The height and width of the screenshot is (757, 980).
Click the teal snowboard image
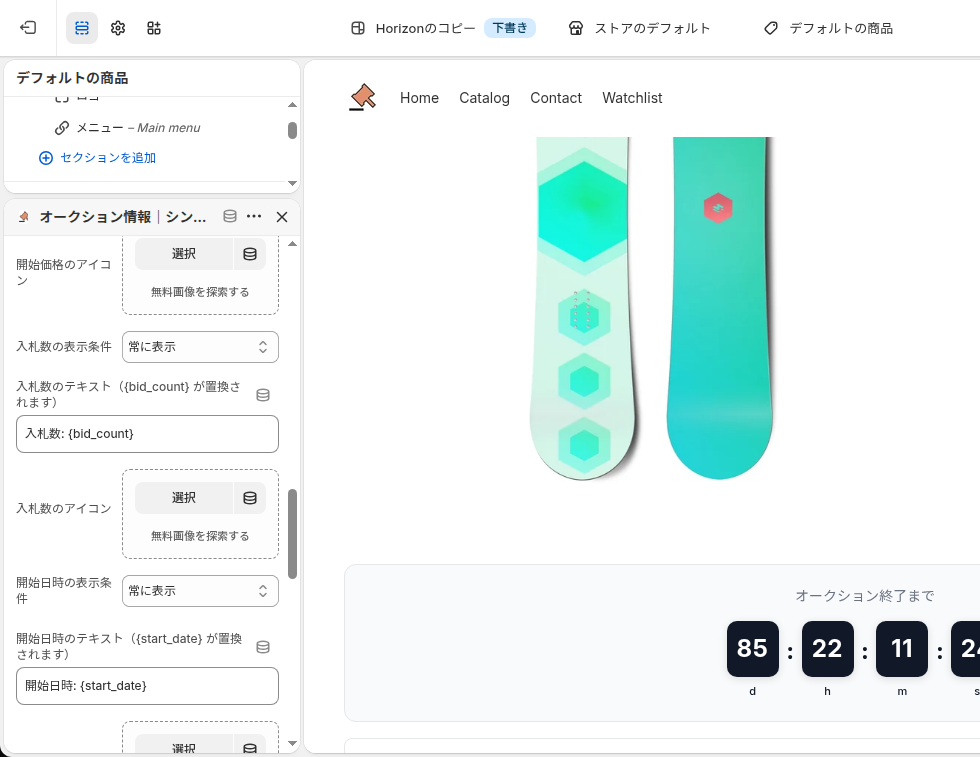719,308
